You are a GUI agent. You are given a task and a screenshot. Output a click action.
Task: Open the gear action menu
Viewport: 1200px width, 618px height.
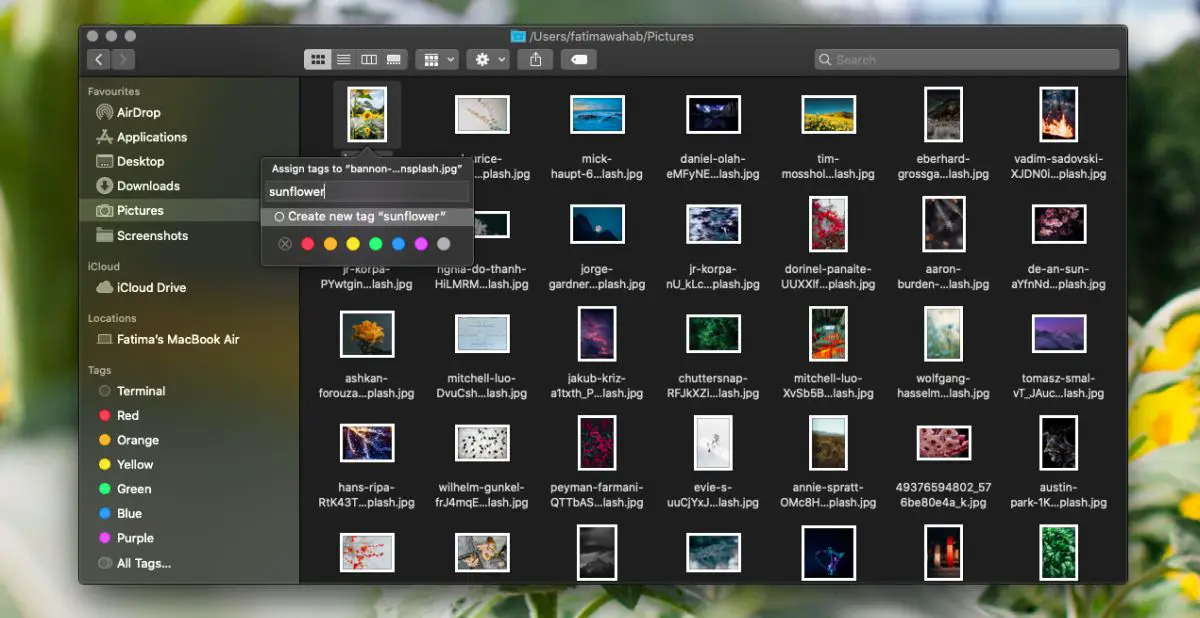click(488, 60)
